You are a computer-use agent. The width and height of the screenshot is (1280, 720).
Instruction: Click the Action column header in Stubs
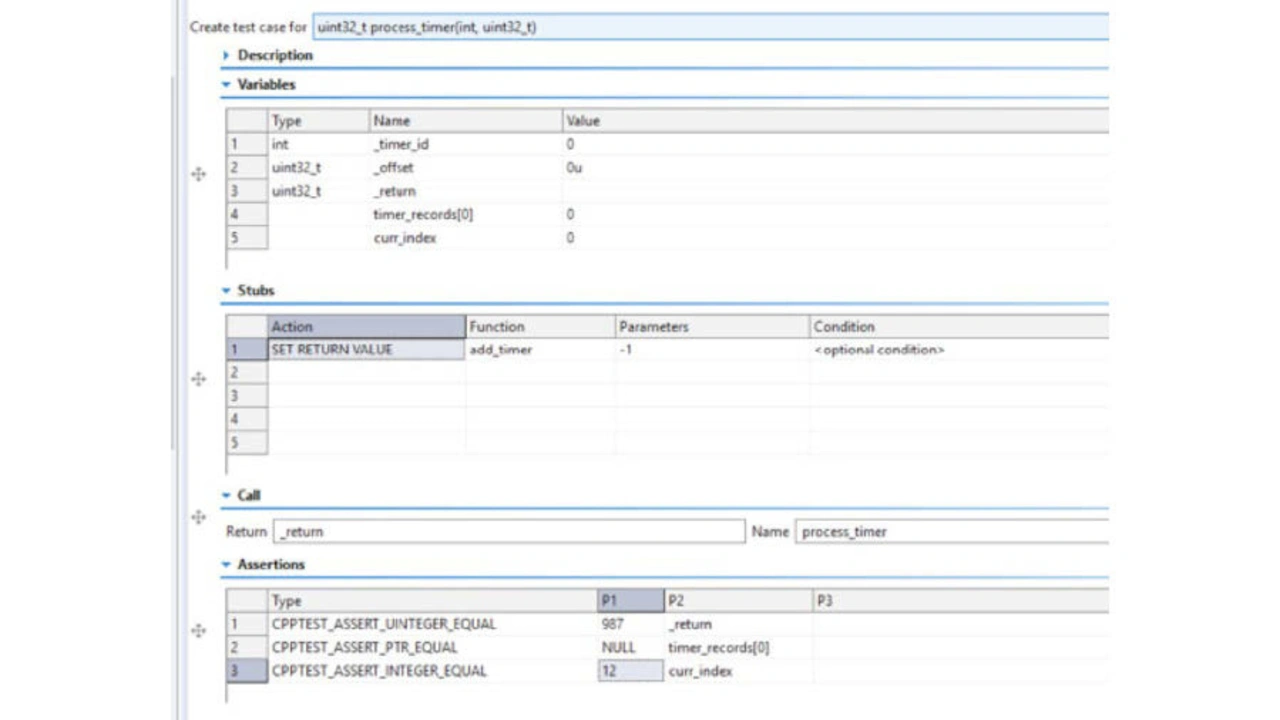point(366,327)
